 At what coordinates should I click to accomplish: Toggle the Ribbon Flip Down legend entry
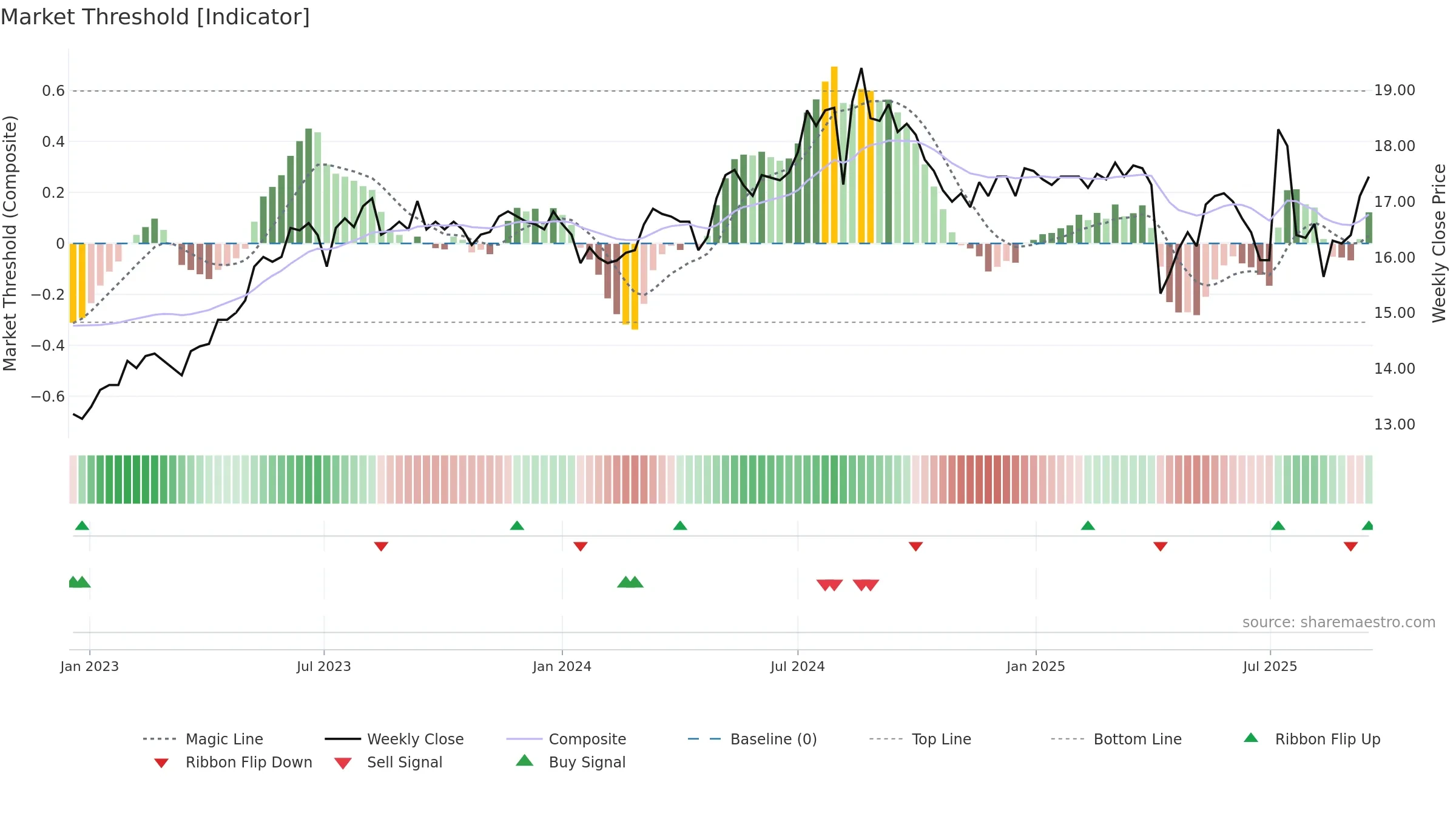click(233, 762)
